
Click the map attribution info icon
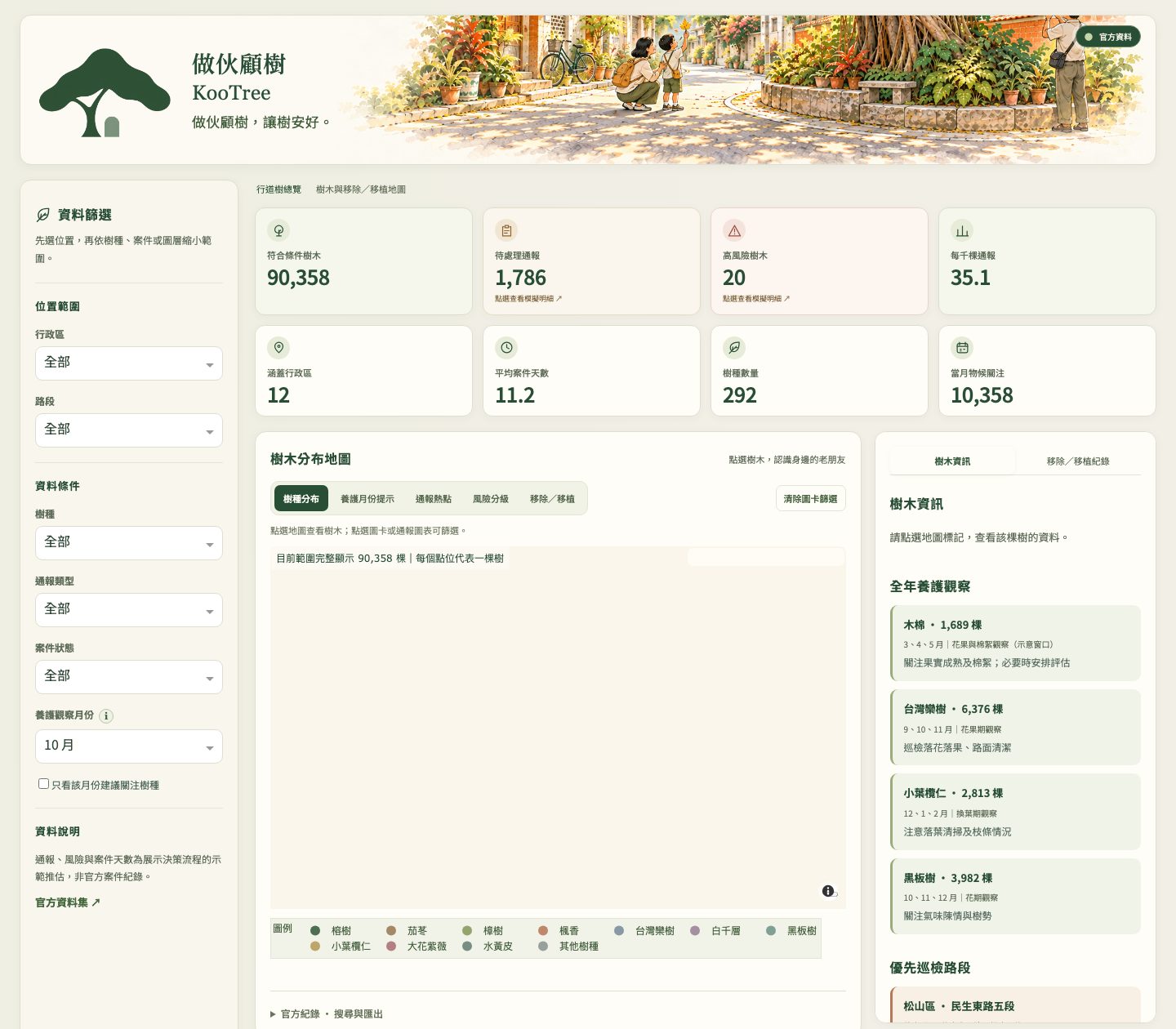click(828, 891)
